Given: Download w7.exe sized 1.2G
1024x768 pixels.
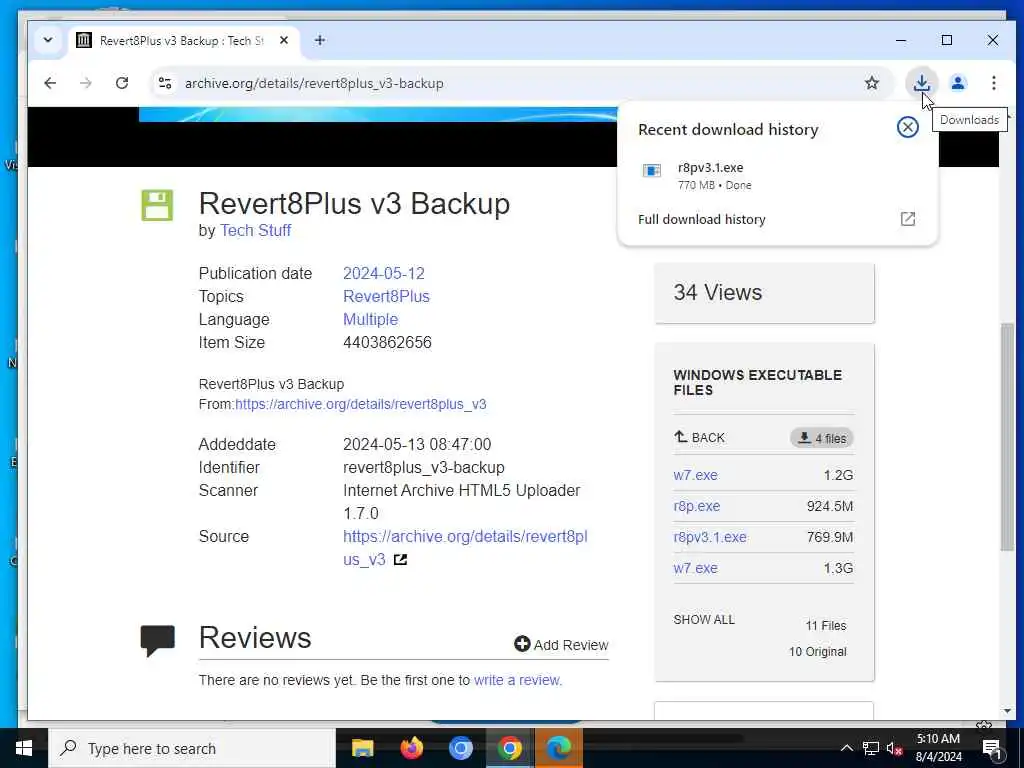Looking at the screenshot, I should [x=696, y=475].
